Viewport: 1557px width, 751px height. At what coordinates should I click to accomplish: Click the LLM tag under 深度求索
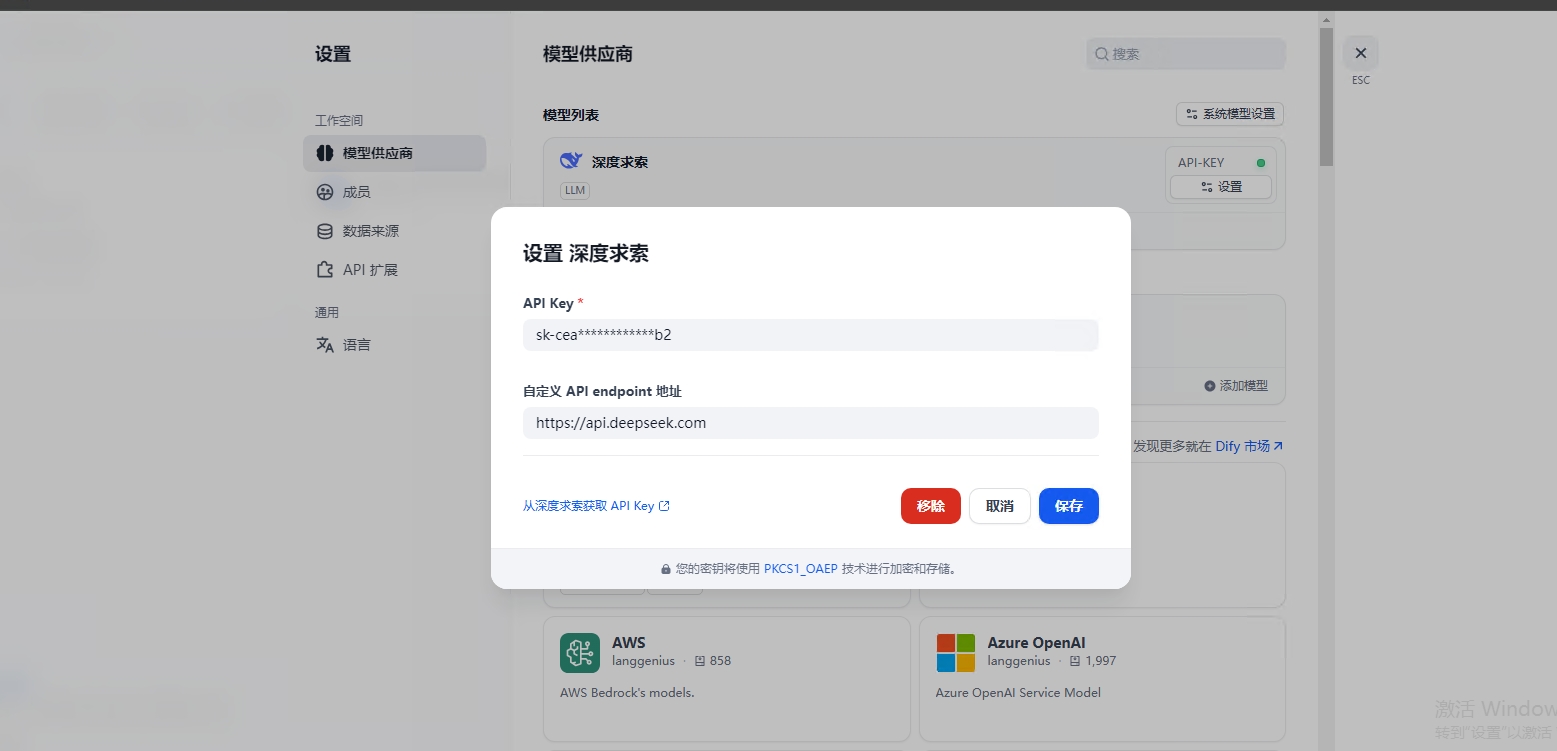click(575, 190)
